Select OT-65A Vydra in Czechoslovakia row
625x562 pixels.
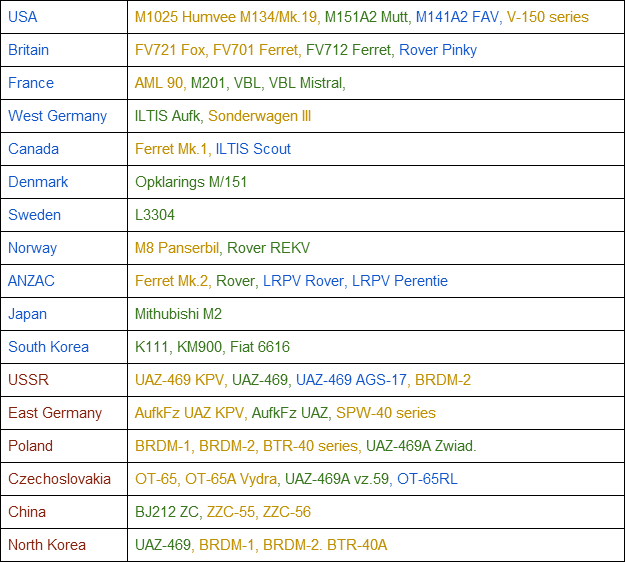coord(231,479)
